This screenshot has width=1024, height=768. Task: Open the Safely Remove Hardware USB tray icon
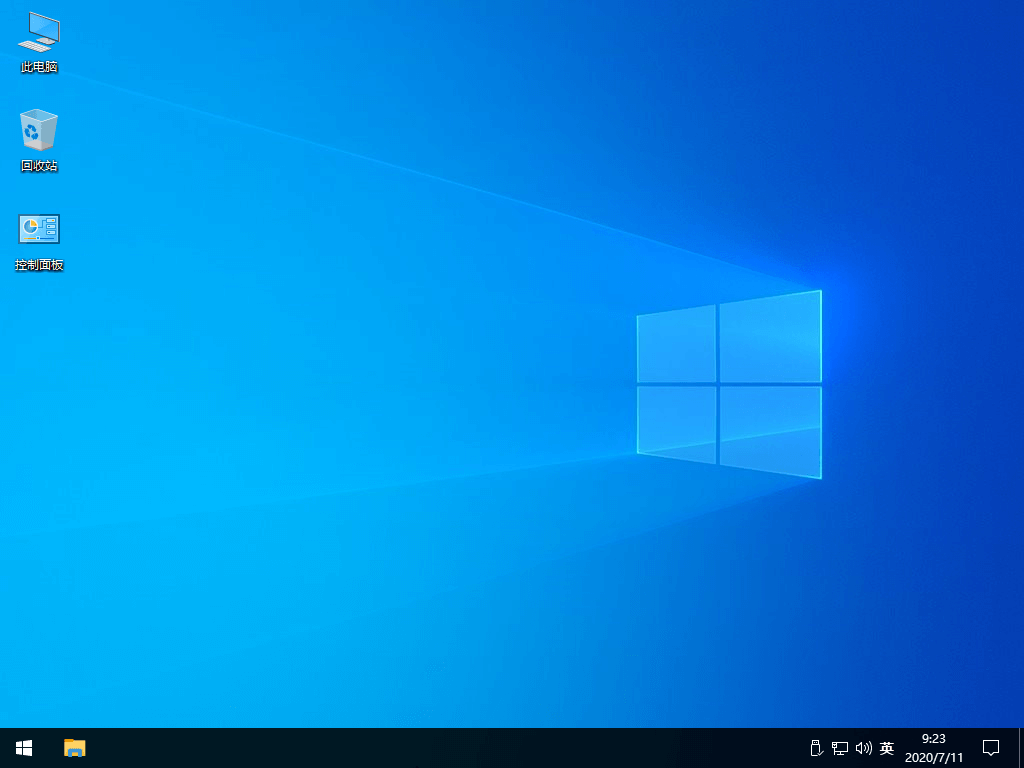coord(815,747)
